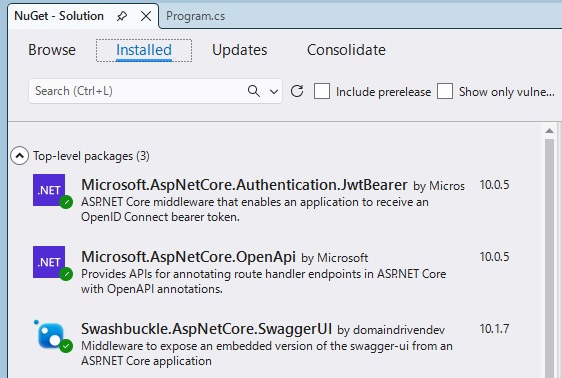
Task: Select Microsoft.AspNetCore.OpenApi package name
Action: coord(188,257)
